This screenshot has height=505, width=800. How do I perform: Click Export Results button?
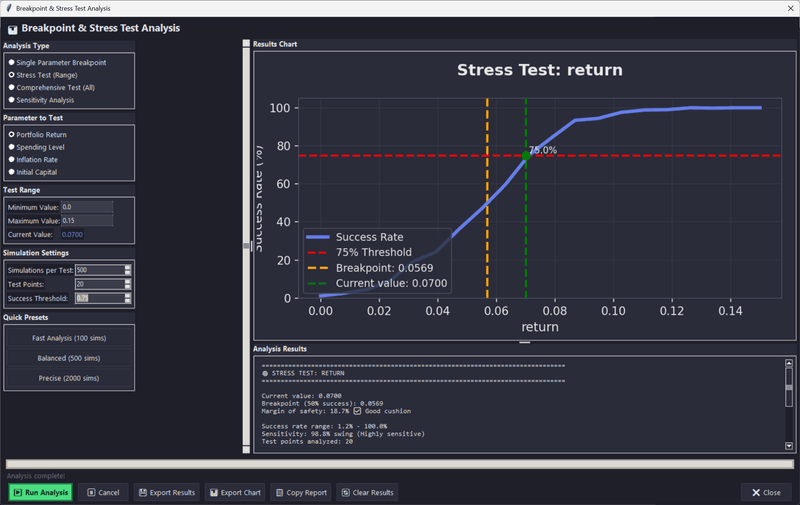(x=167, y=492)
